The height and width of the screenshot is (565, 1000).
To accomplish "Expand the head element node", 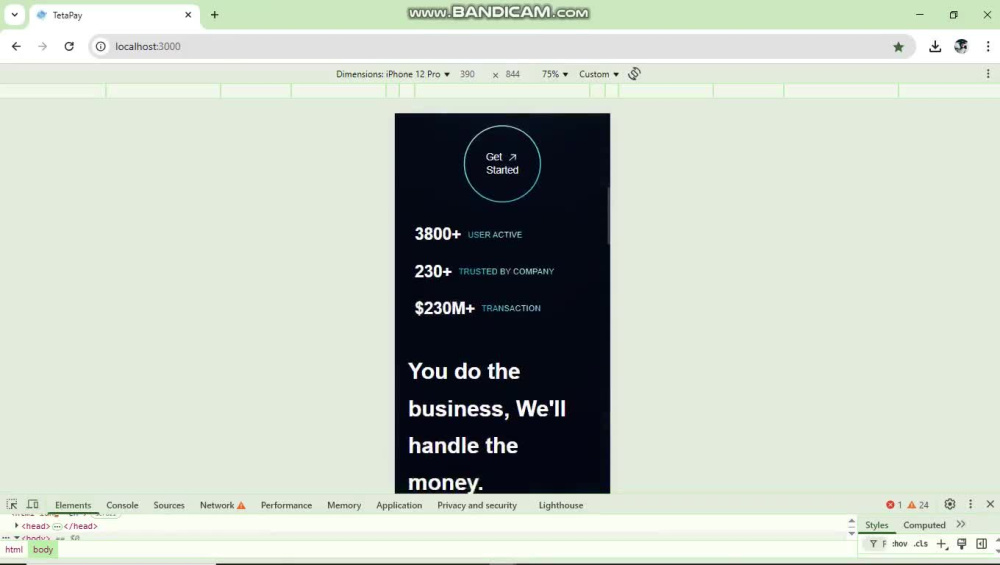I will point(17,525).
